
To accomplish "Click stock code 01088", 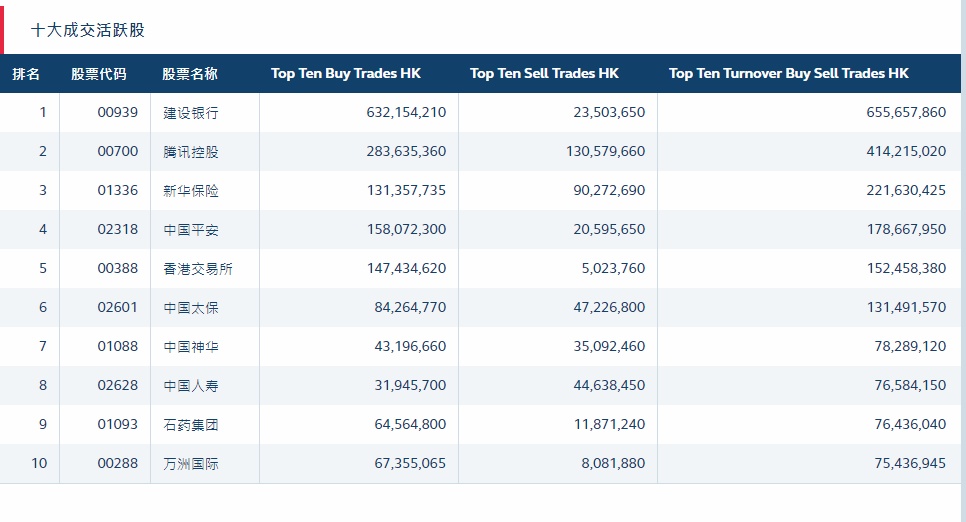I will point(118,347).
